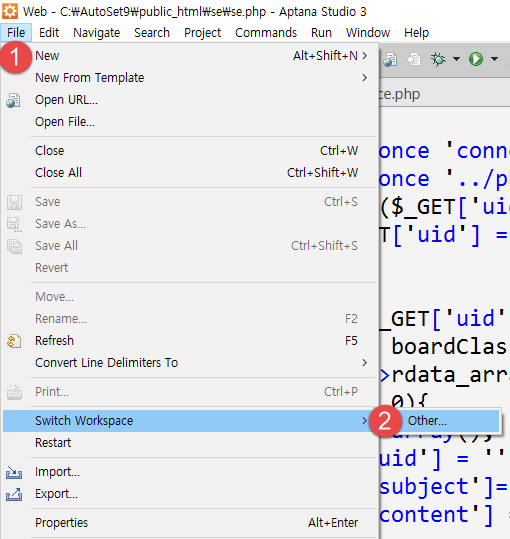Open the Project menu

click(202, 33)
